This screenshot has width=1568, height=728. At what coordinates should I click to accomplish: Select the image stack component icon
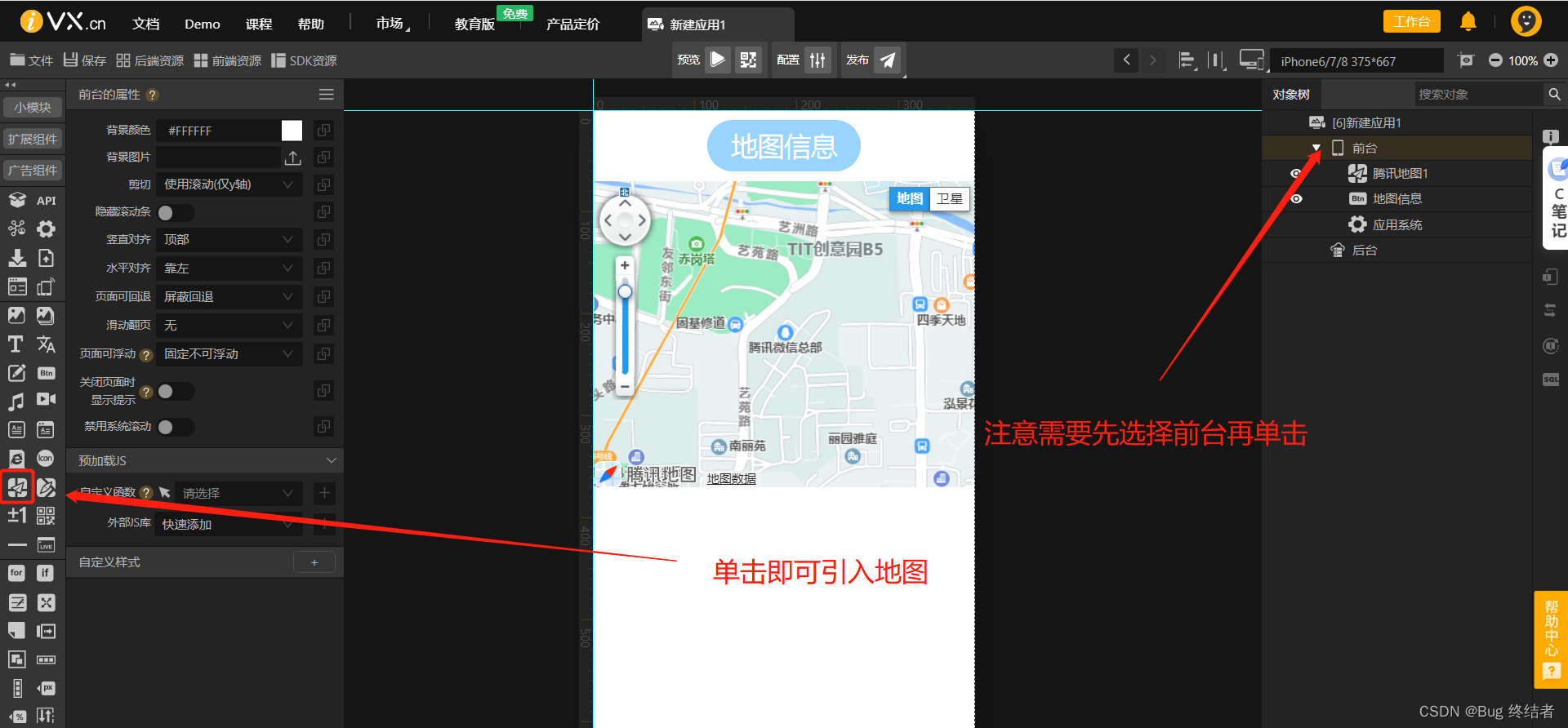(x=46, y=315)
